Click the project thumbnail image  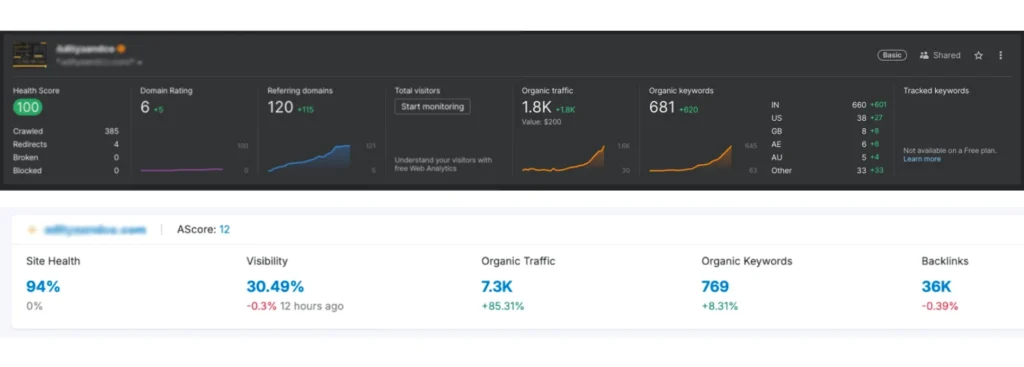[30, 55]
